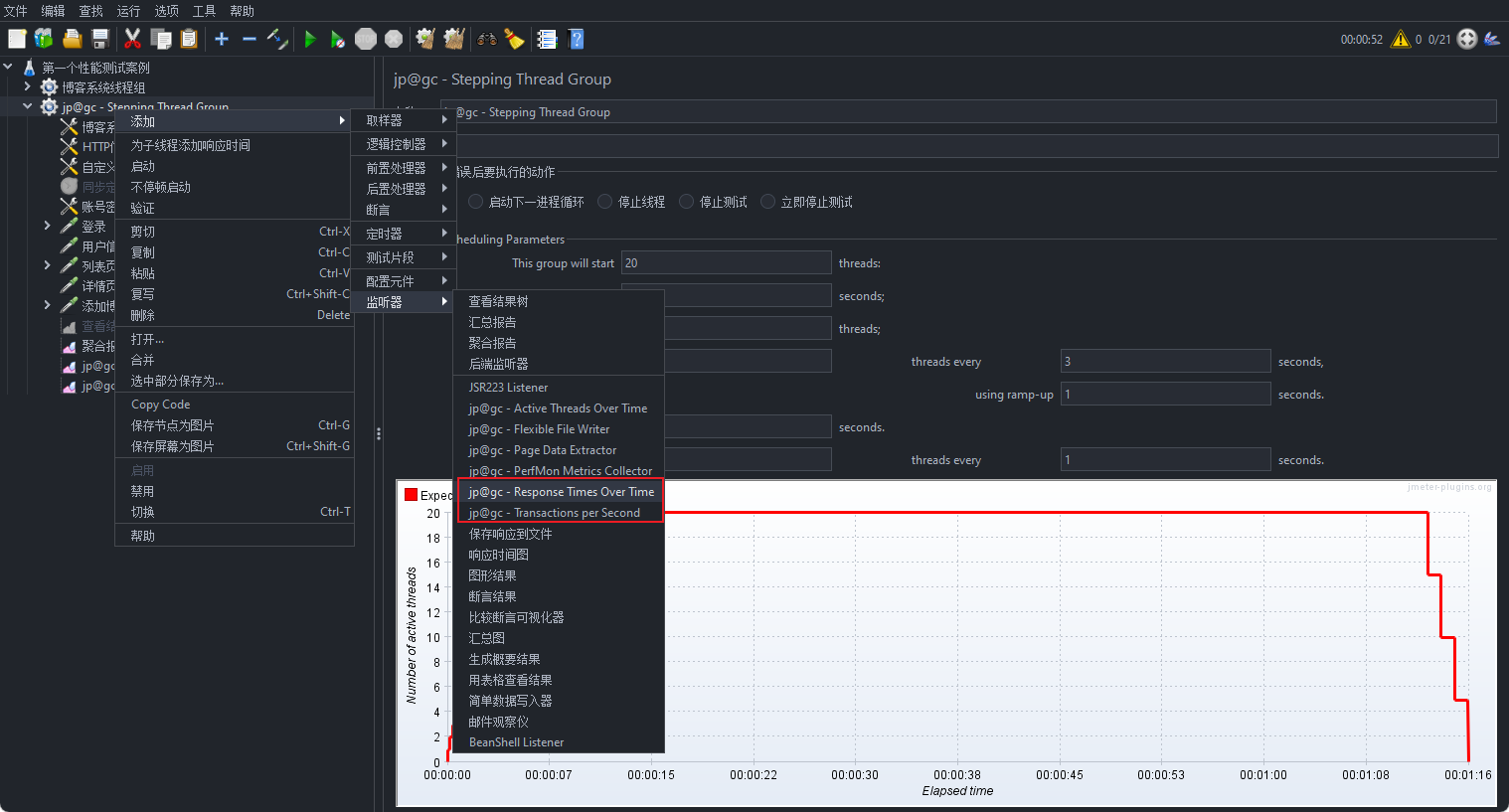Image resolution: width=1509 pixels, height=812 pixels.
Task: Click the Copy toolbar icon
Action: click(x=161, y=39)
